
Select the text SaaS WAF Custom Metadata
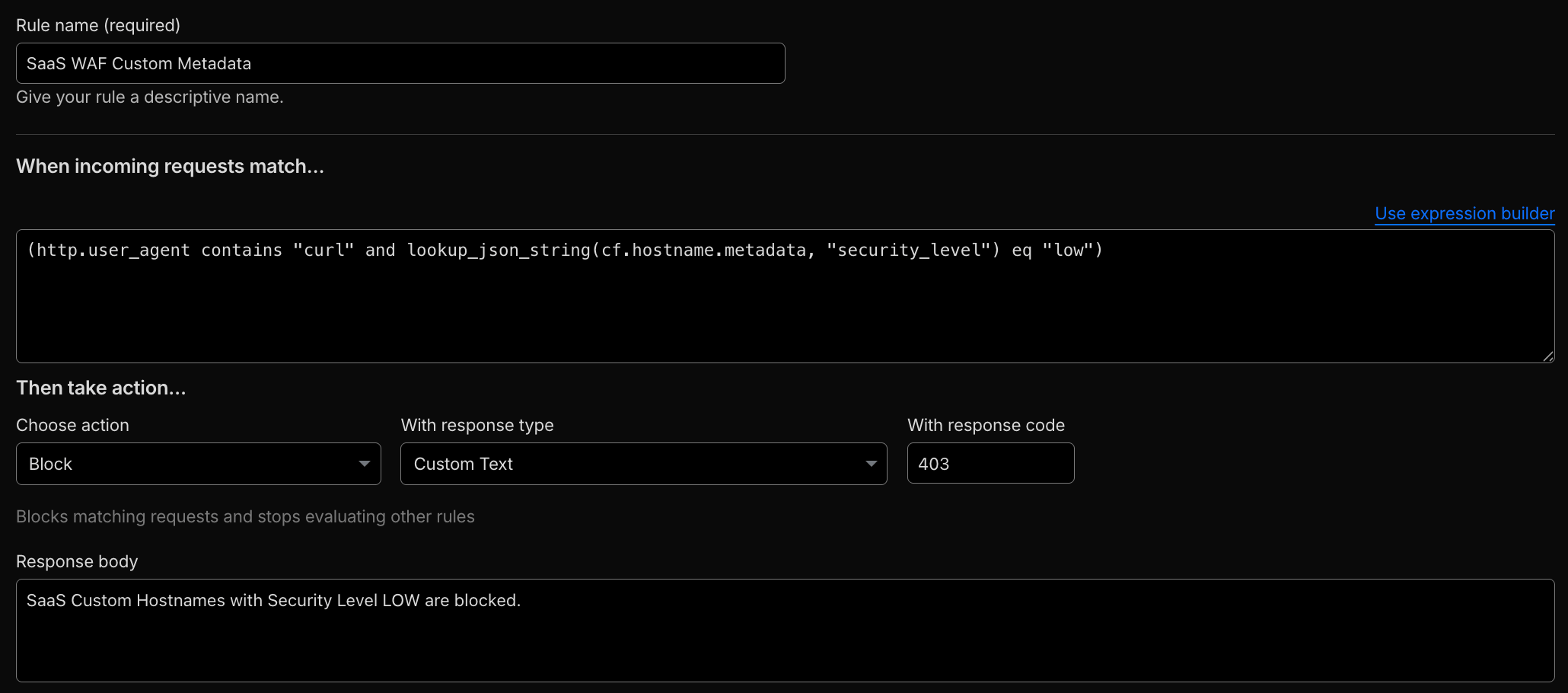[139, 63]
